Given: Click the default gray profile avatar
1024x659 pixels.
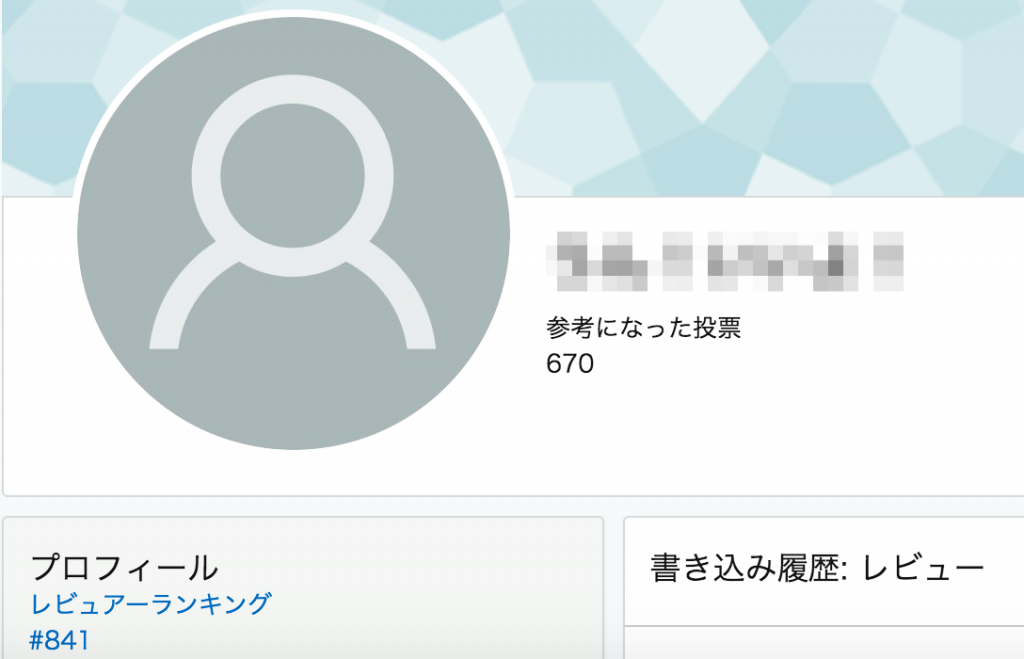Looking at the screenshot, I should tap(293, 233).
